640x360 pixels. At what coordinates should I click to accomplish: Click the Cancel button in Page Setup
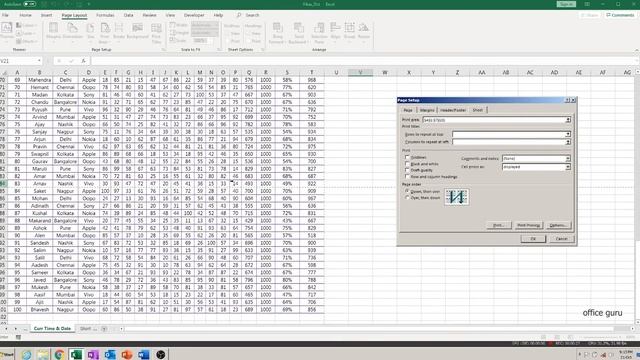pyautogui.click(x=561, y=239)
